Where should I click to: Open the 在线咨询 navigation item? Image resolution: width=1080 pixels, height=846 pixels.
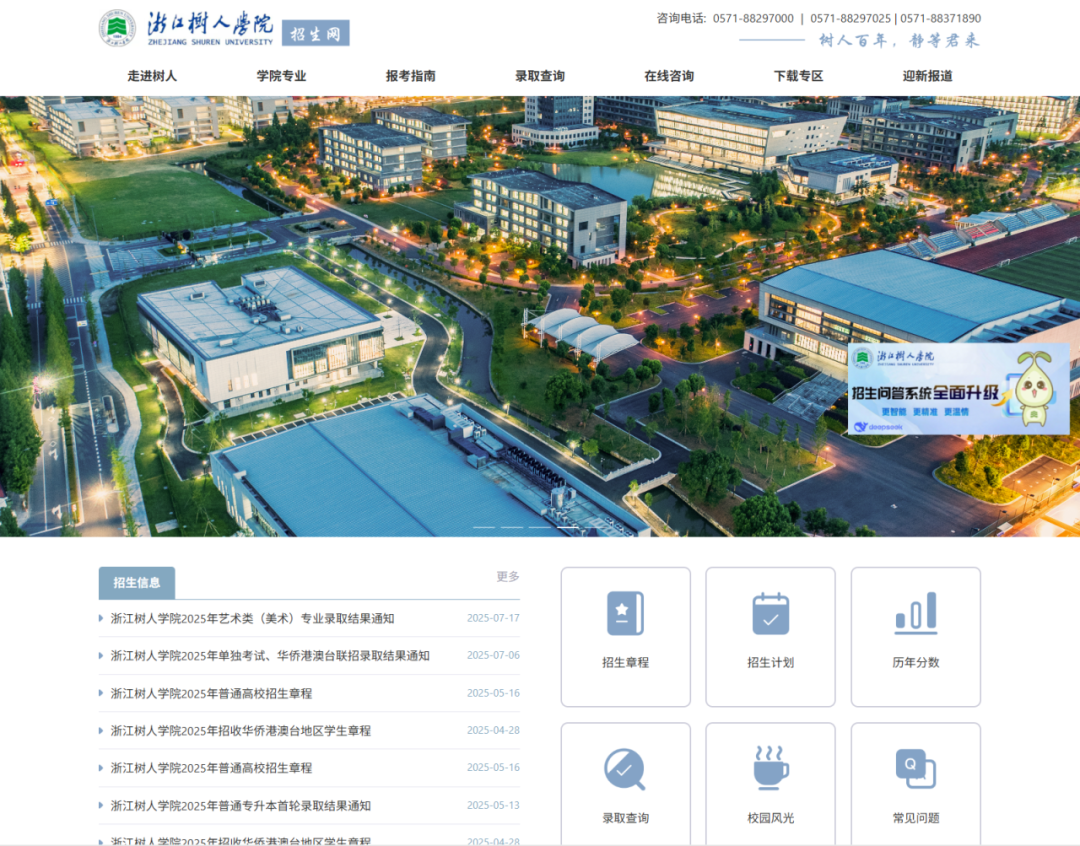coord(669,76)
